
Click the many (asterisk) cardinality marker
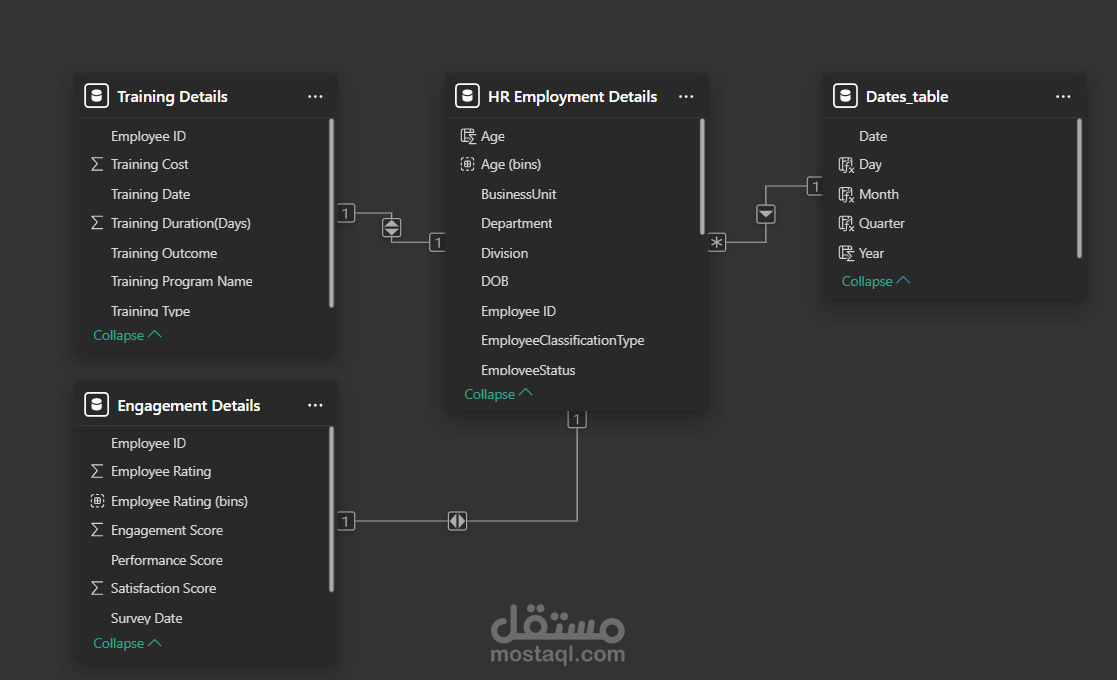717,242
